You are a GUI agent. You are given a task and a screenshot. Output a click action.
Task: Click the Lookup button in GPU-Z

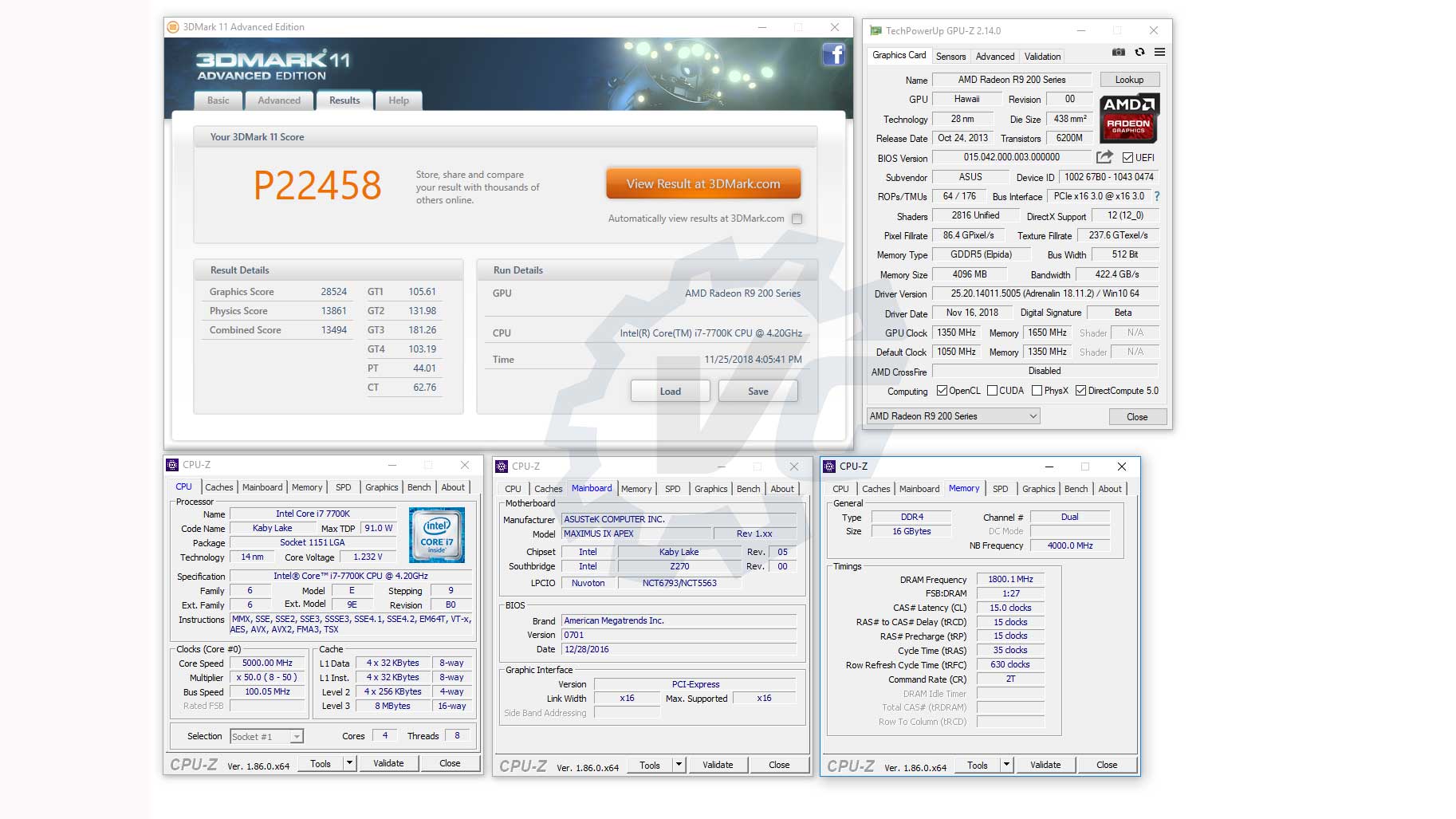[x=1129, y=80]
